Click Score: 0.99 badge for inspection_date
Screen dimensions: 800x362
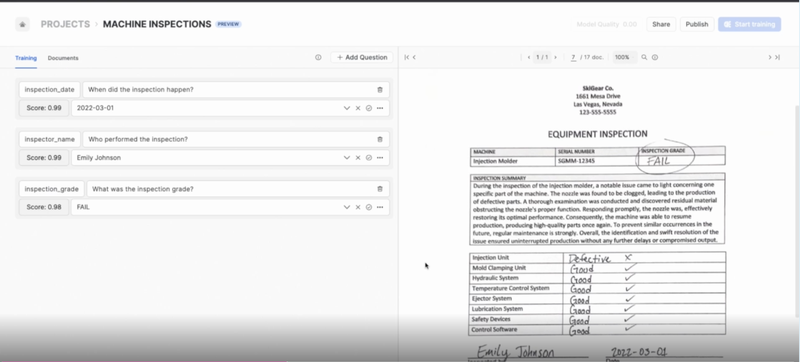click(44, 108)
